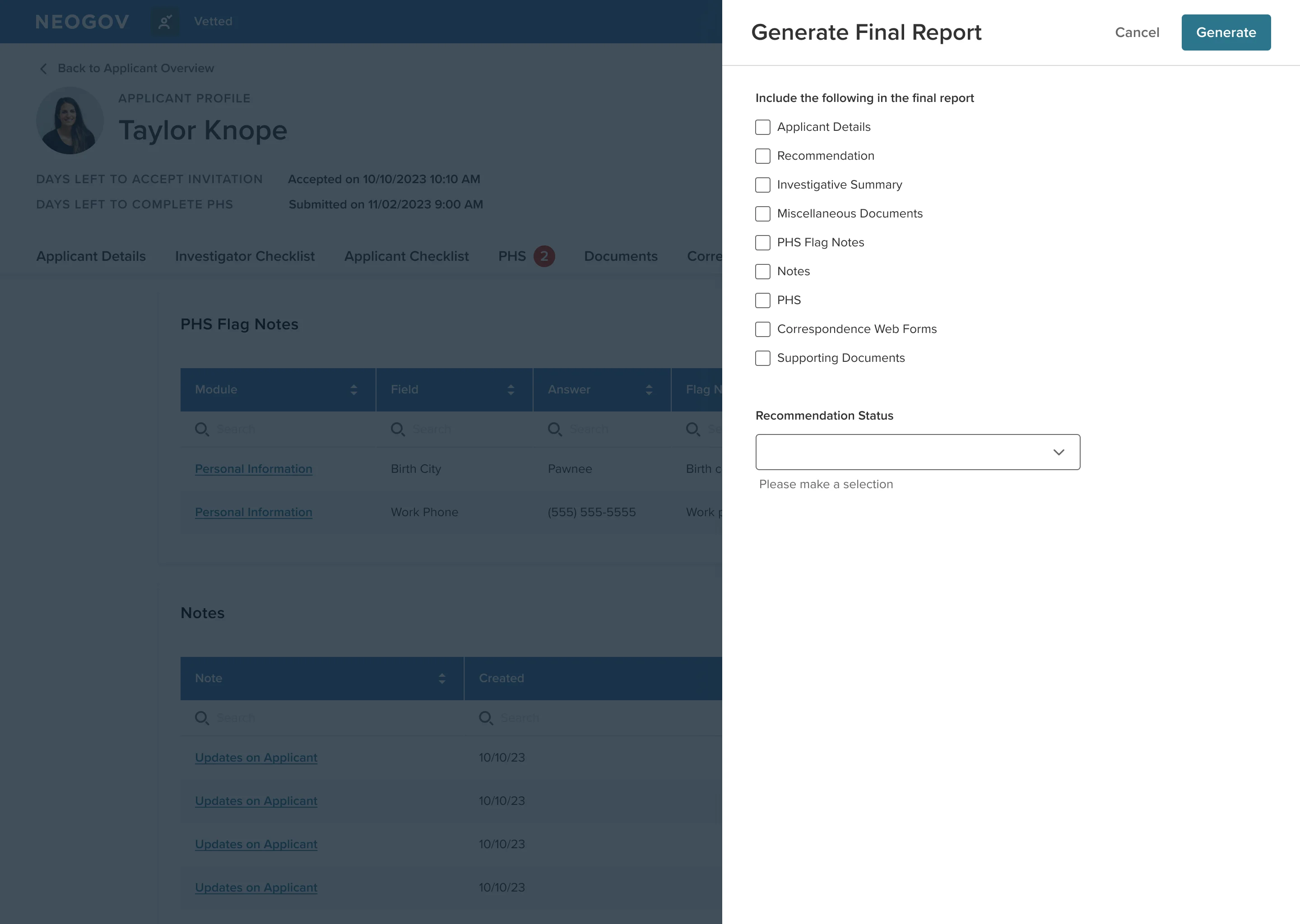Click the Vetted label in header
The height and width of the screenshot is (924, 1300).
[213, 22]
